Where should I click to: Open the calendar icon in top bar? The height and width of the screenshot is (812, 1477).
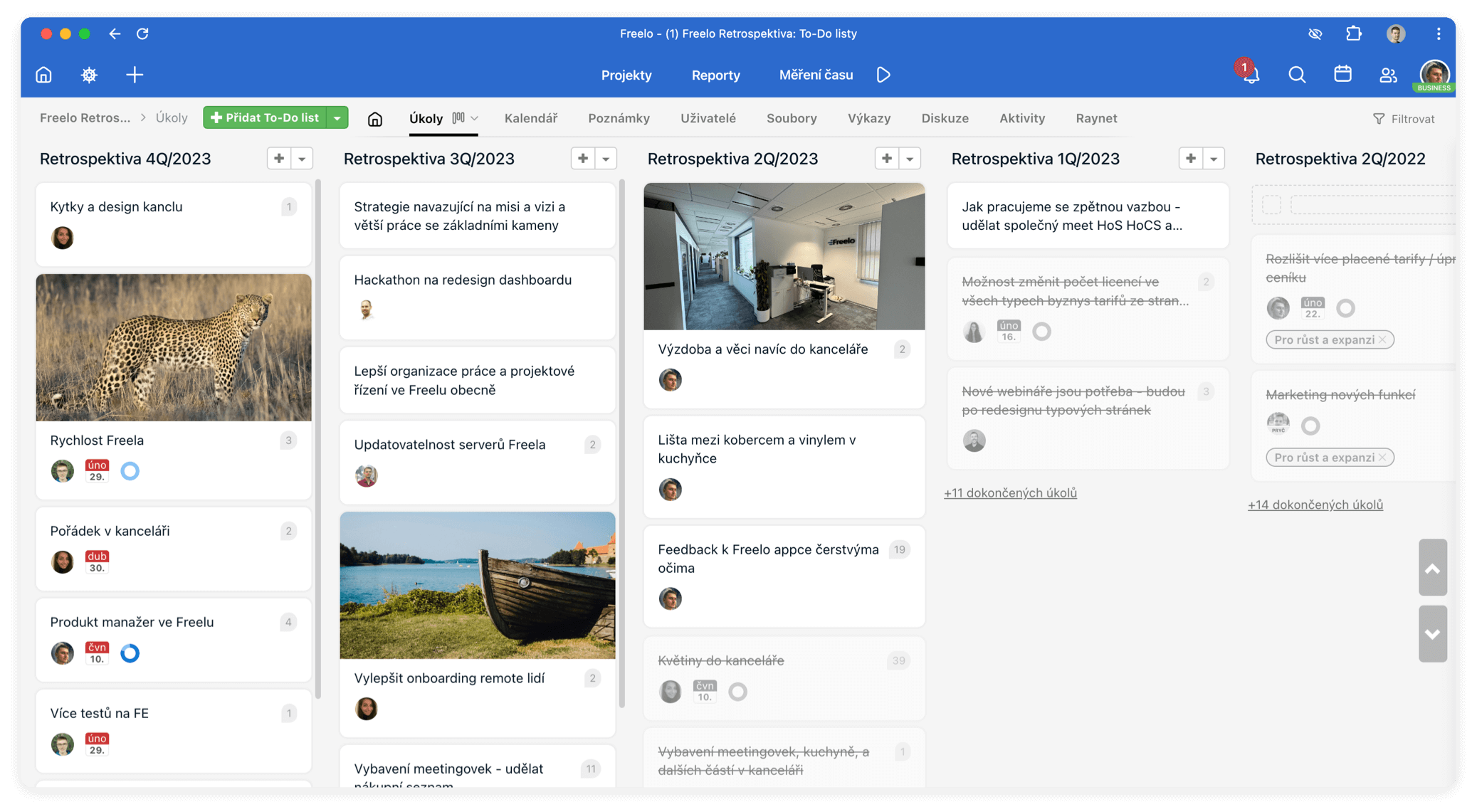point(1342,74)
